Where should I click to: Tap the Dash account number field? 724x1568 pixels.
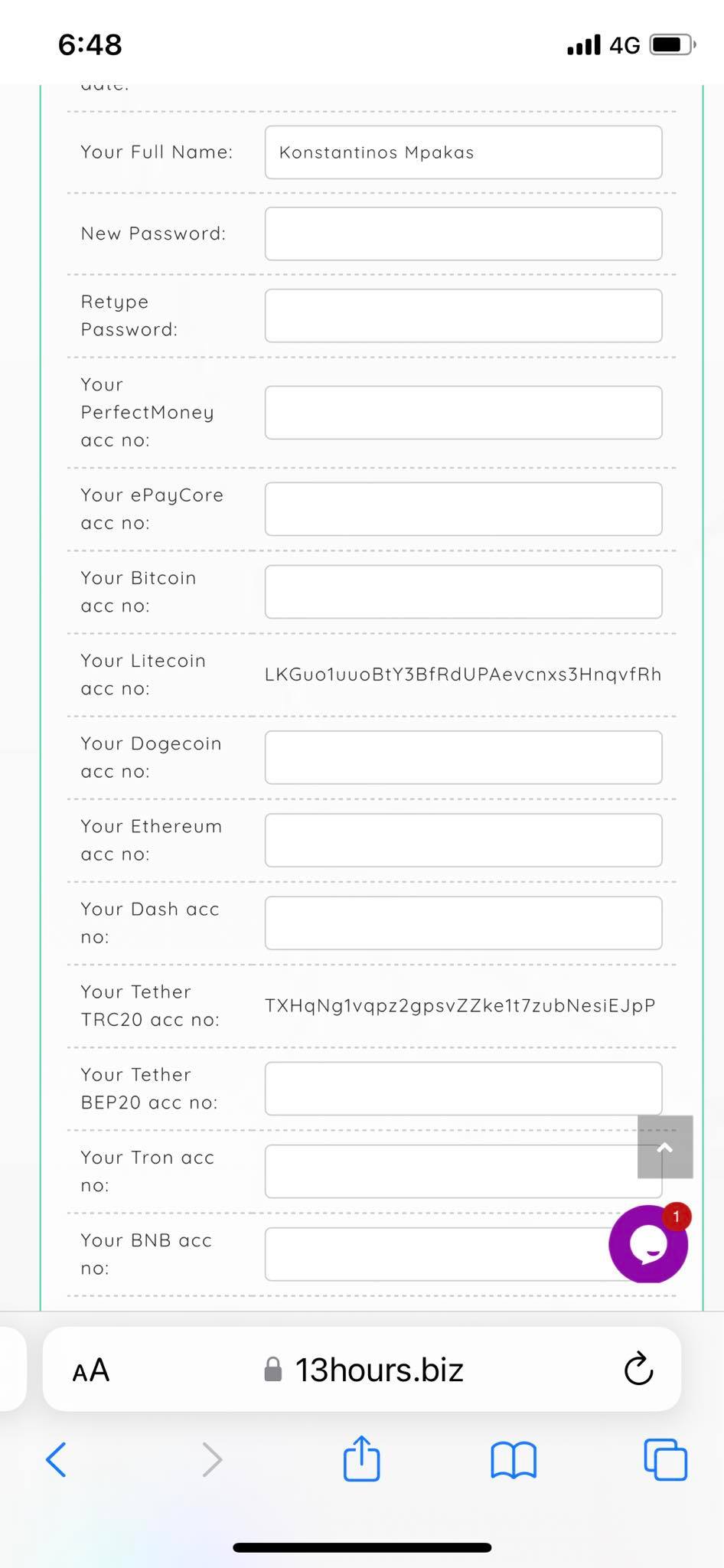[463, 923]
